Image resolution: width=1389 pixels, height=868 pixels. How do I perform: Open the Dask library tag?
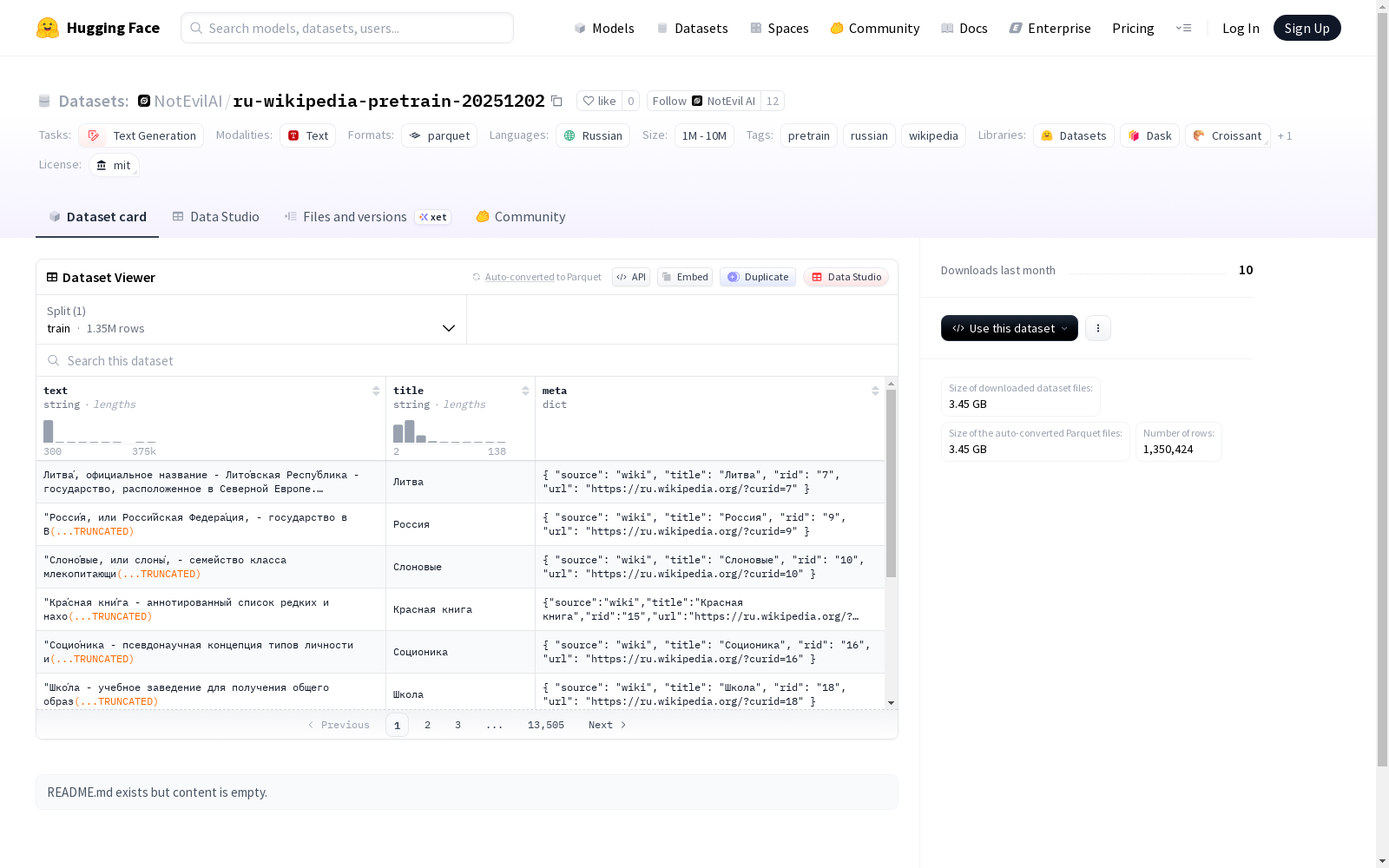[1149, 135]
